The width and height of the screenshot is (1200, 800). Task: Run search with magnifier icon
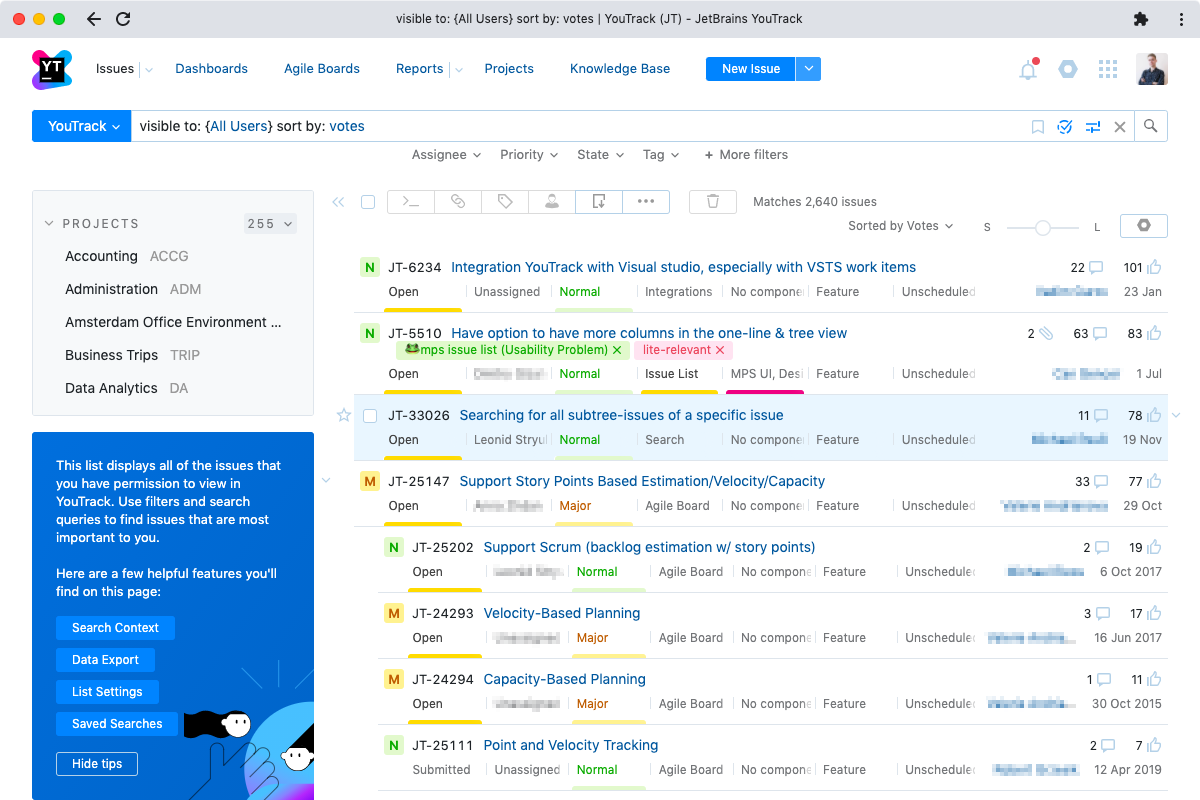(x=1151, y=126)
